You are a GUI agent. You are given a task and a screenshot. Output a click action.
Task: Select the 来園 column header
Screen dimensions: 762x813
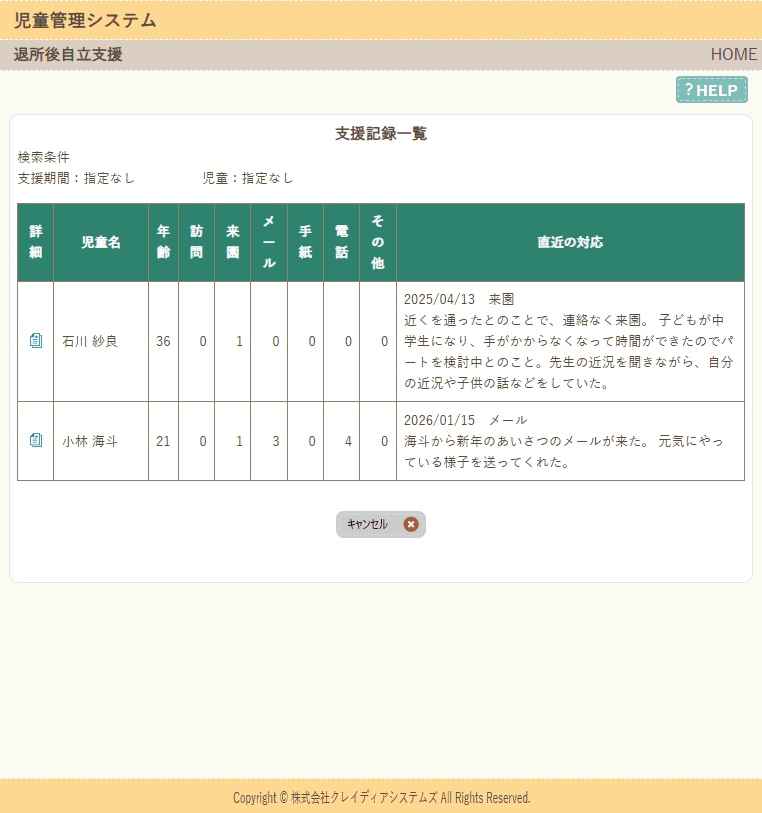coord(232,242)
